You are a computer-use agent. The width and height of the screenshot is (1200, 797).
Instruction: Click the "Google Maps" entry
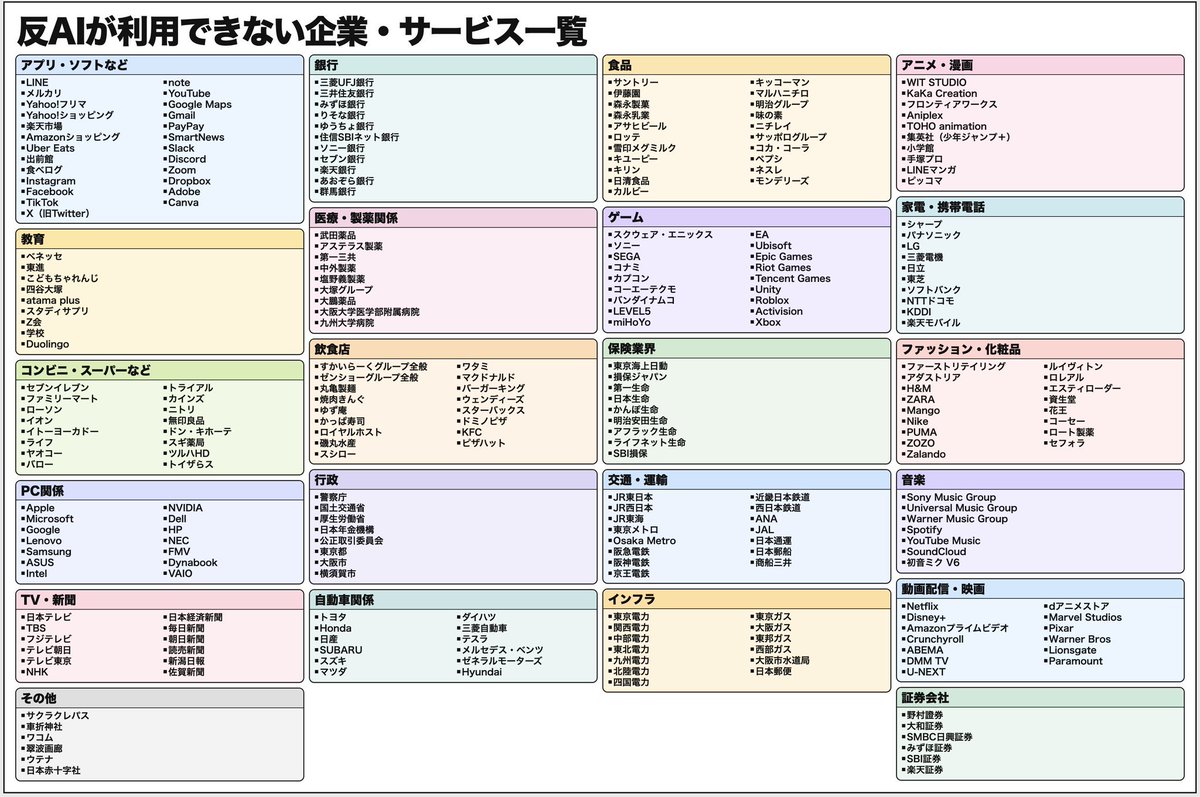coord(199,104)
